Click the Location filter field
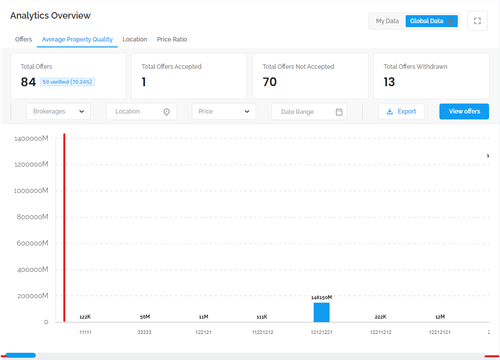 tap(141, 112)
